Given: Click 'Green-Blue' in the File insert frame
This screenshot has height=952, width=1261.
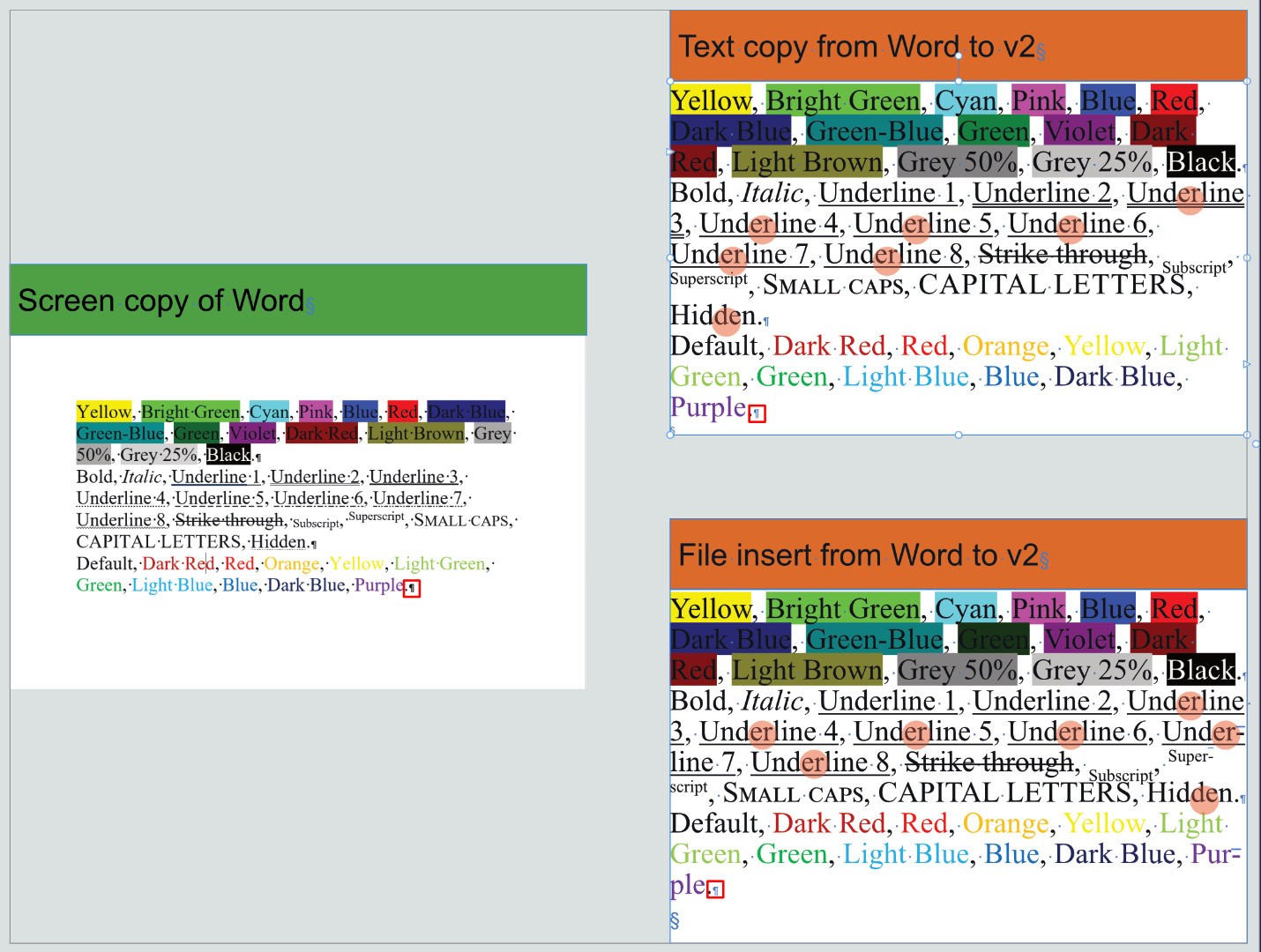Looking at the screenshot, I should (x=874, y=640).
